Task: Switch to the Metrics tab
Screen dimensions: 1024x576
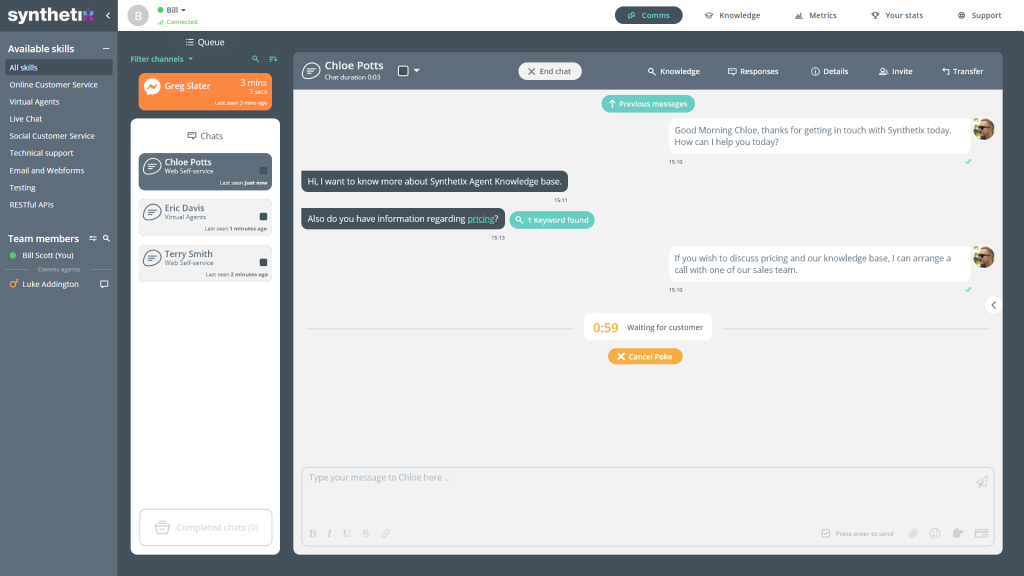Action: pos(815,15)
